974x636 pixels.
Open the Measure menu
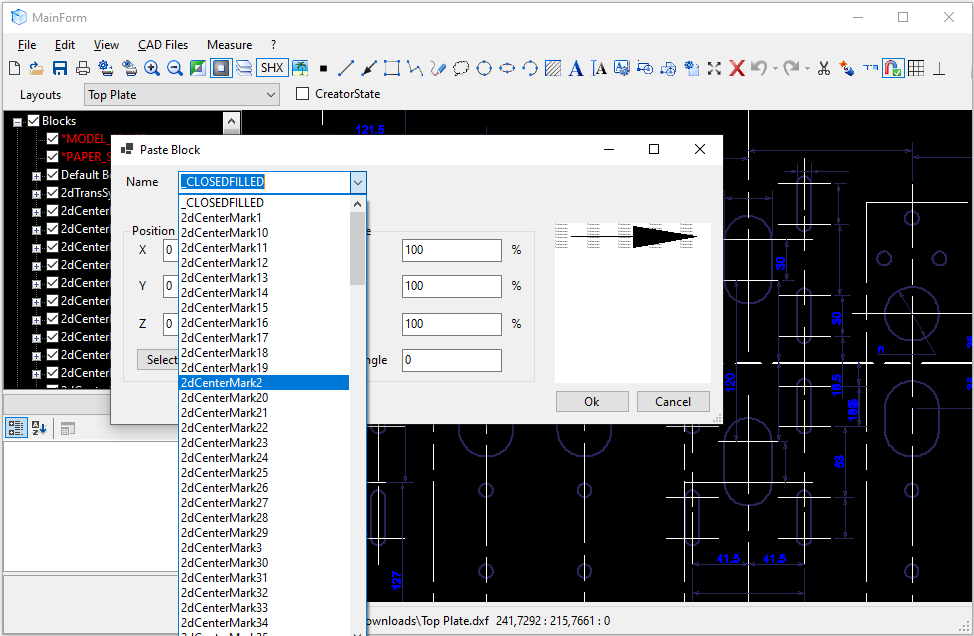coord(229,44)
